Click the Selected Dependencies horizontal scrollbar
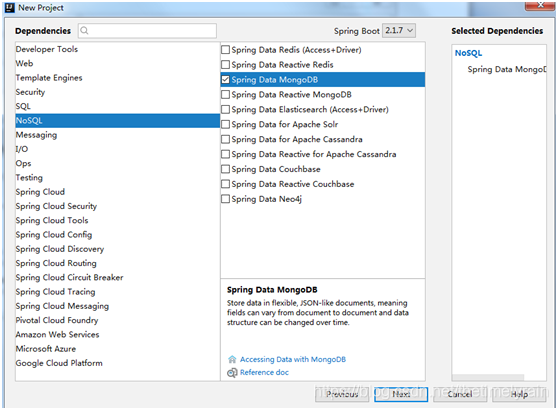Viewport: 558px width, 410px height. [x=488, y=377]
